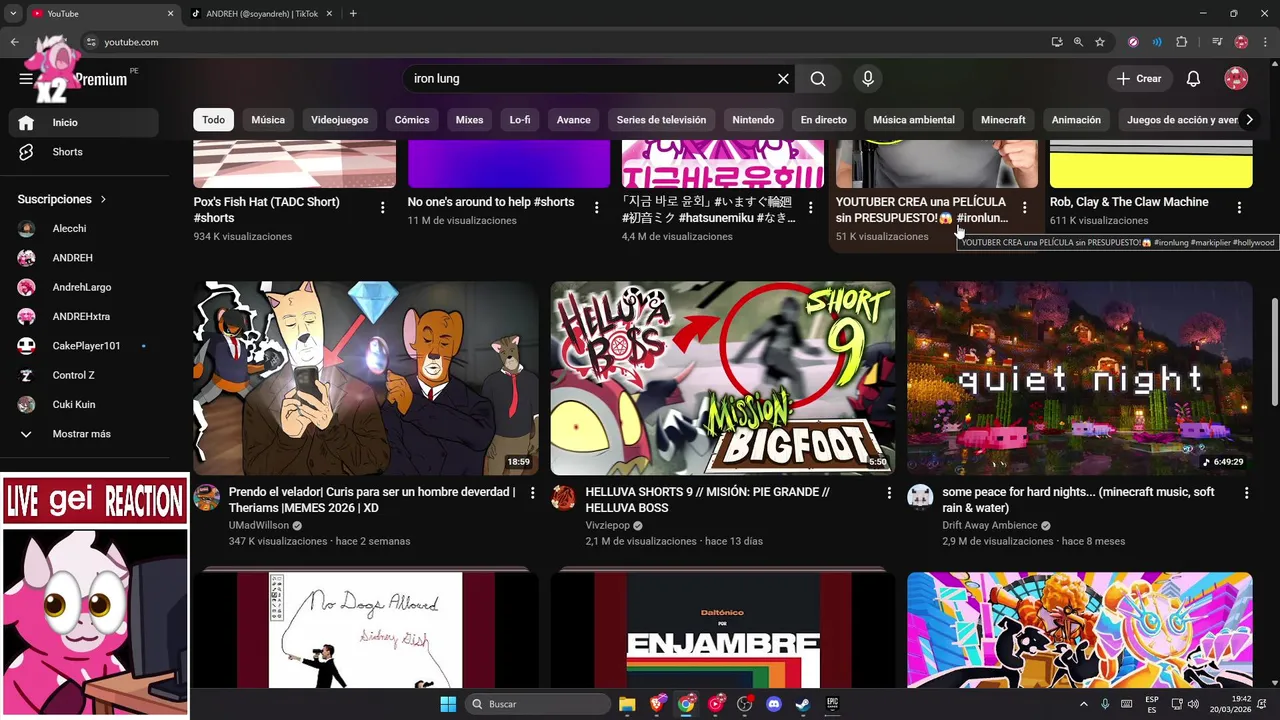
Task: Open the browser extensions puzzle icon
Action: point(1182,42)
